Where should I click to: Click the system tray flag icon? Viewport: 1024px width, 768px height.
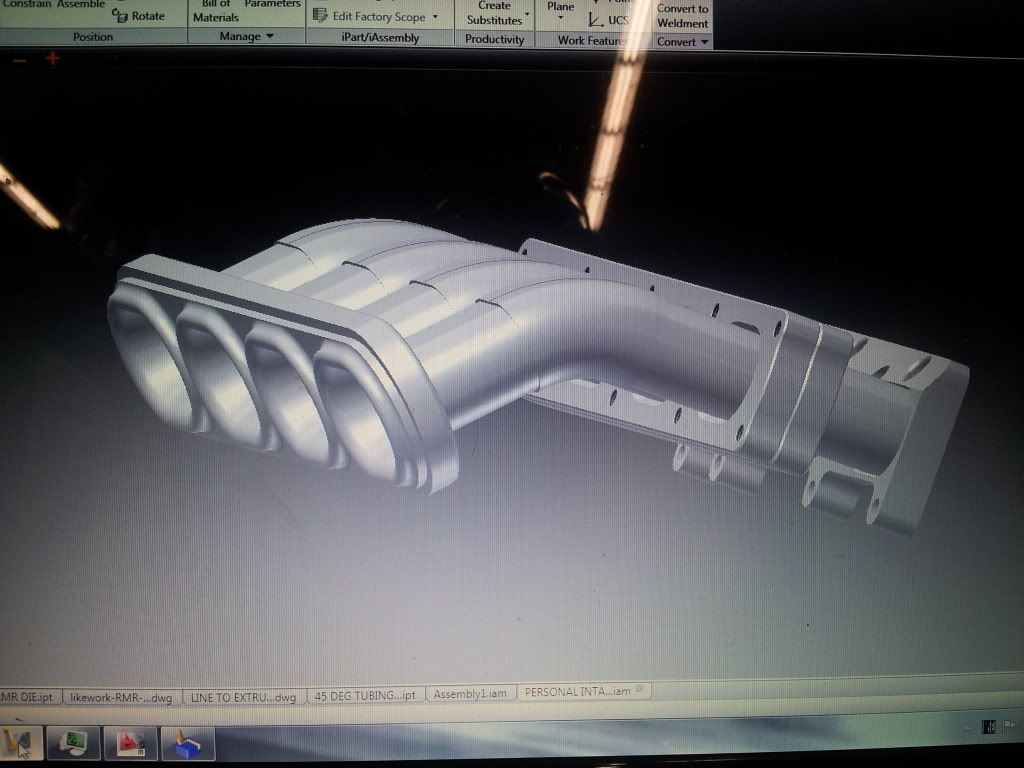pos(988,726)
